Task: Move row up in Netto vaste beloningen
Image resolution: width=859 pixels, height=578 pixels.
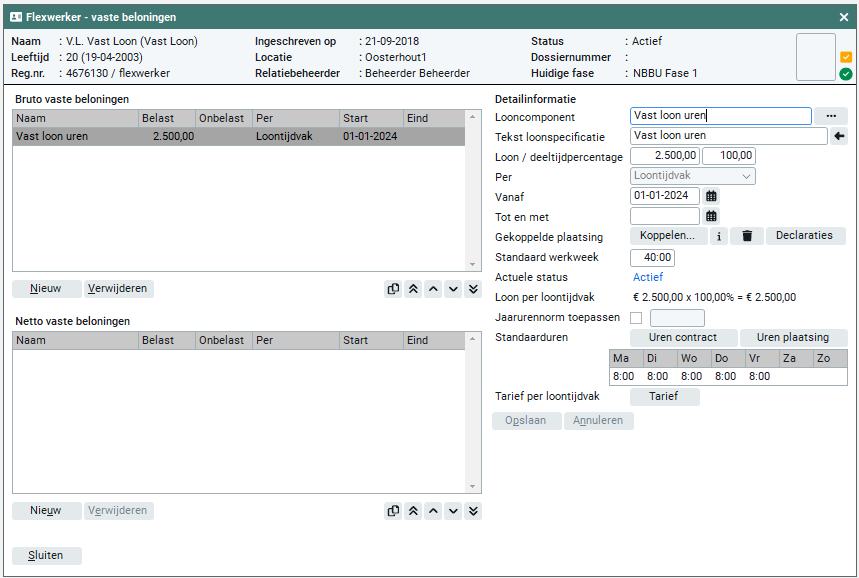Action: (433, 511)
